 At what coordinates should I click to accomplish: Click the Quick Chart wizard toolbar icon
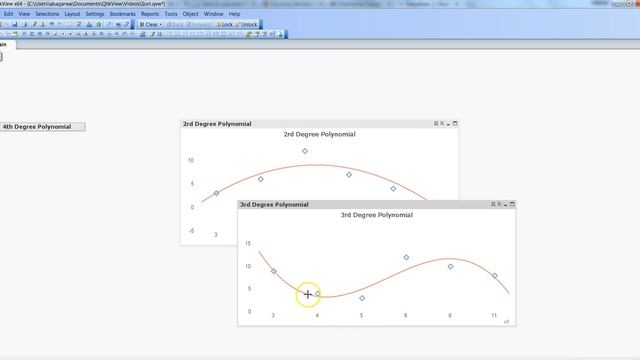click(x=89, y=24)
